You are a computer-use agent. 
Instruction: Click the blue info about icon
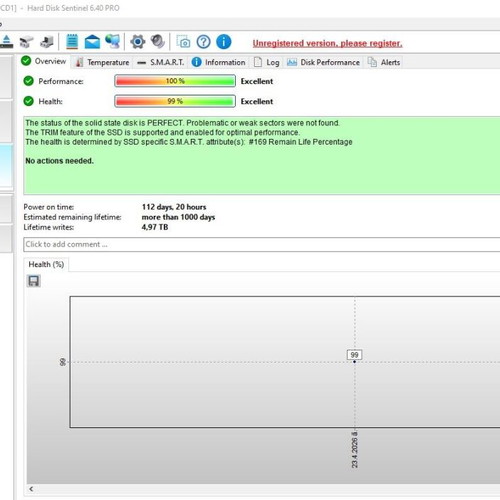224,42
